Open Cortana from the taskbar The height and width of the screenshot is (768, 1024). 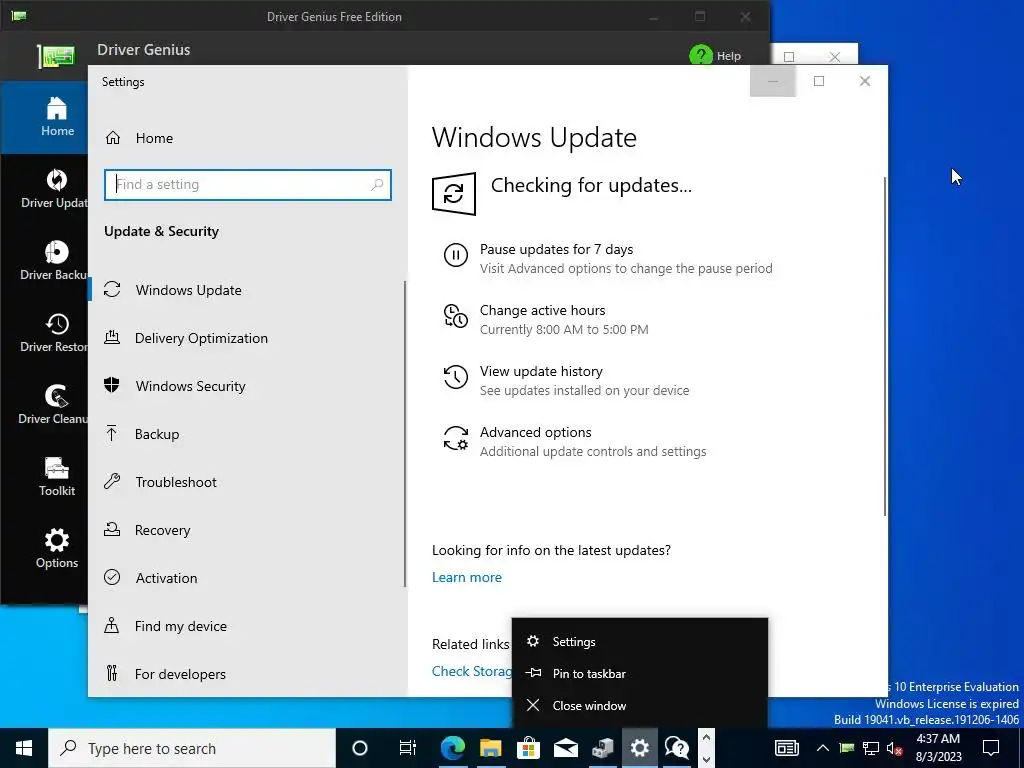click(x=360, y=748)
